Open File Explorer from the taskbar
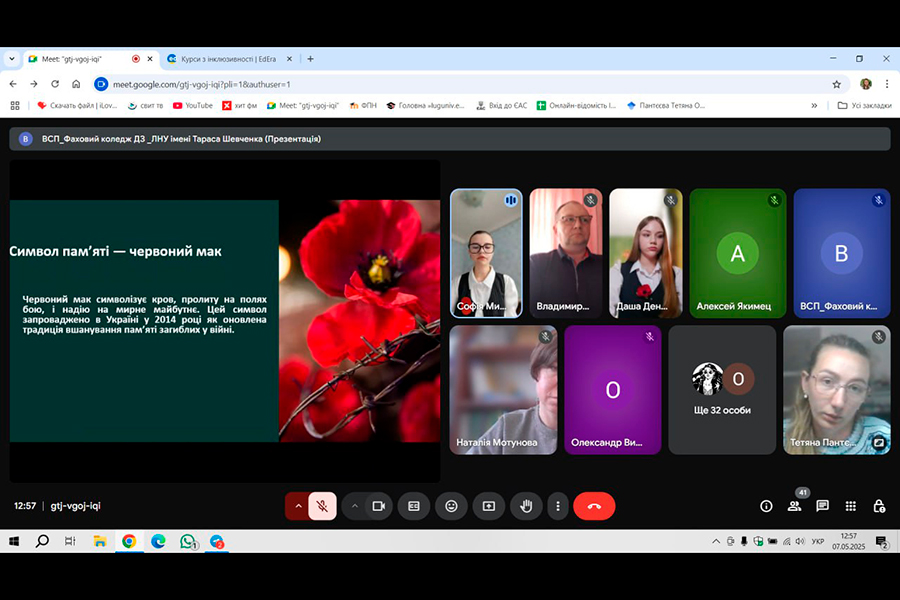The image size is (900, 600). 100,541
